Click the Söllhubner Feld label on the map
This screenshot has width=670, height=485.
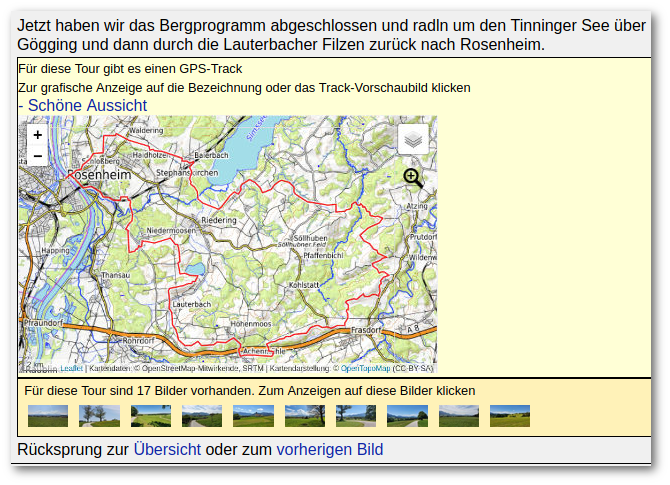point(302,245)
